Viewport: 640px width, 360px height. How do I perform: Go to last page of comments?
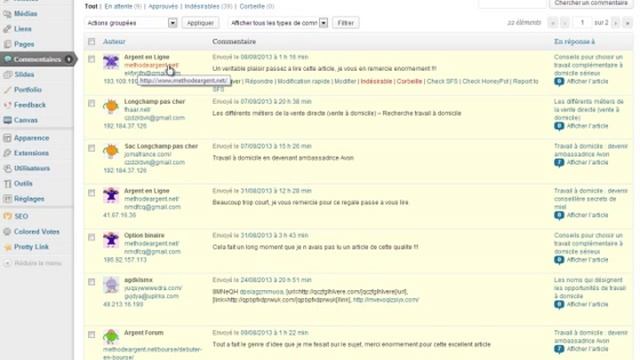(627, 23)
